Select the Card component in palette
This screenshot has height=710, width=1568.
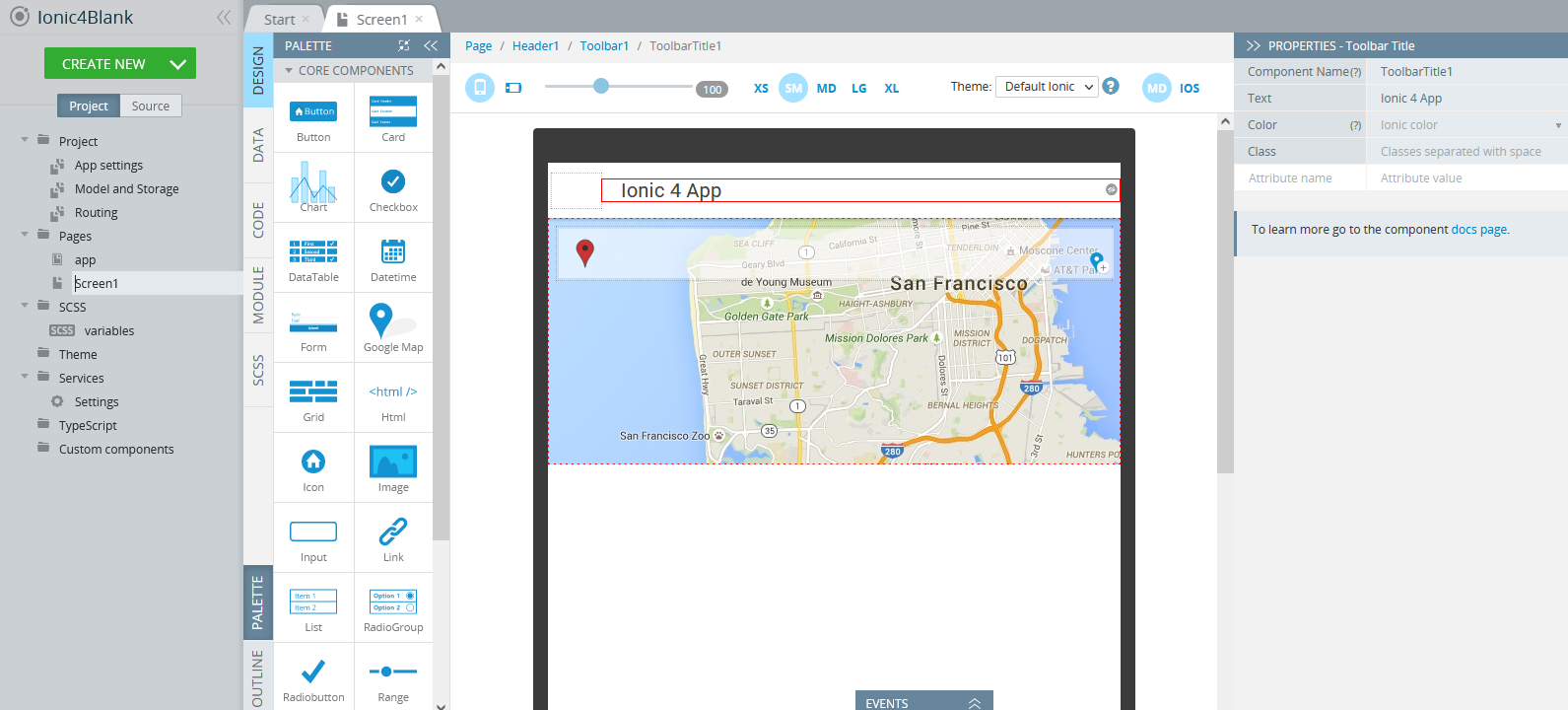click(392, 118)
